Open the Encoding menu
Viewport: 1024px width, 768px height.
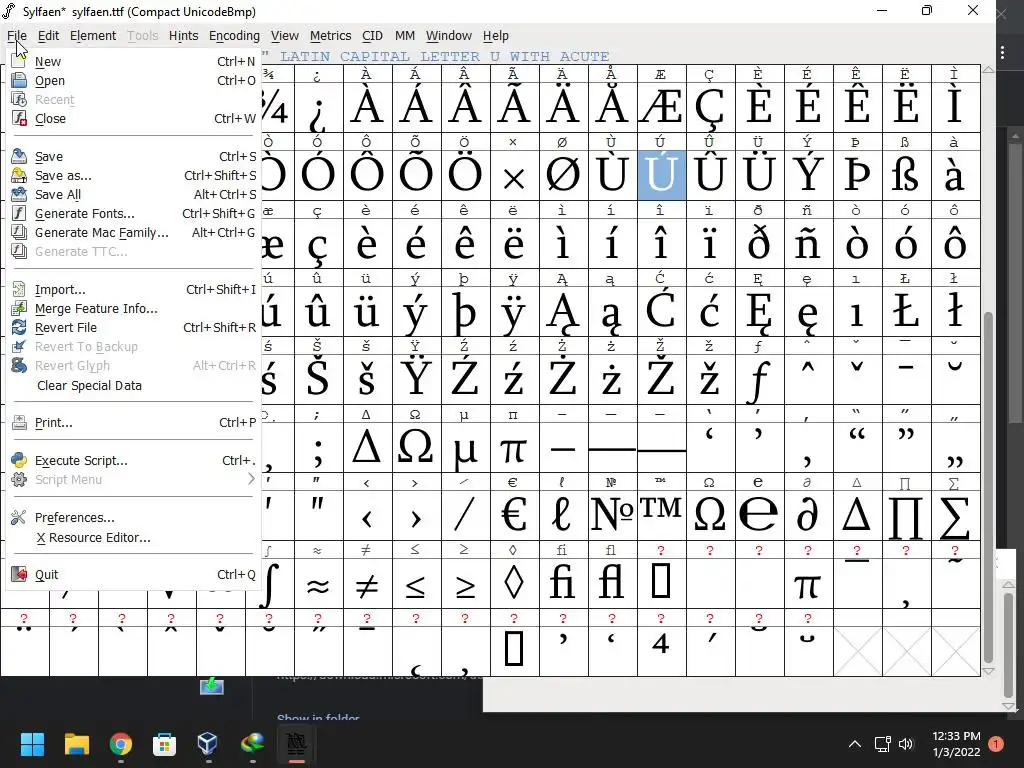tap(234, 36)
